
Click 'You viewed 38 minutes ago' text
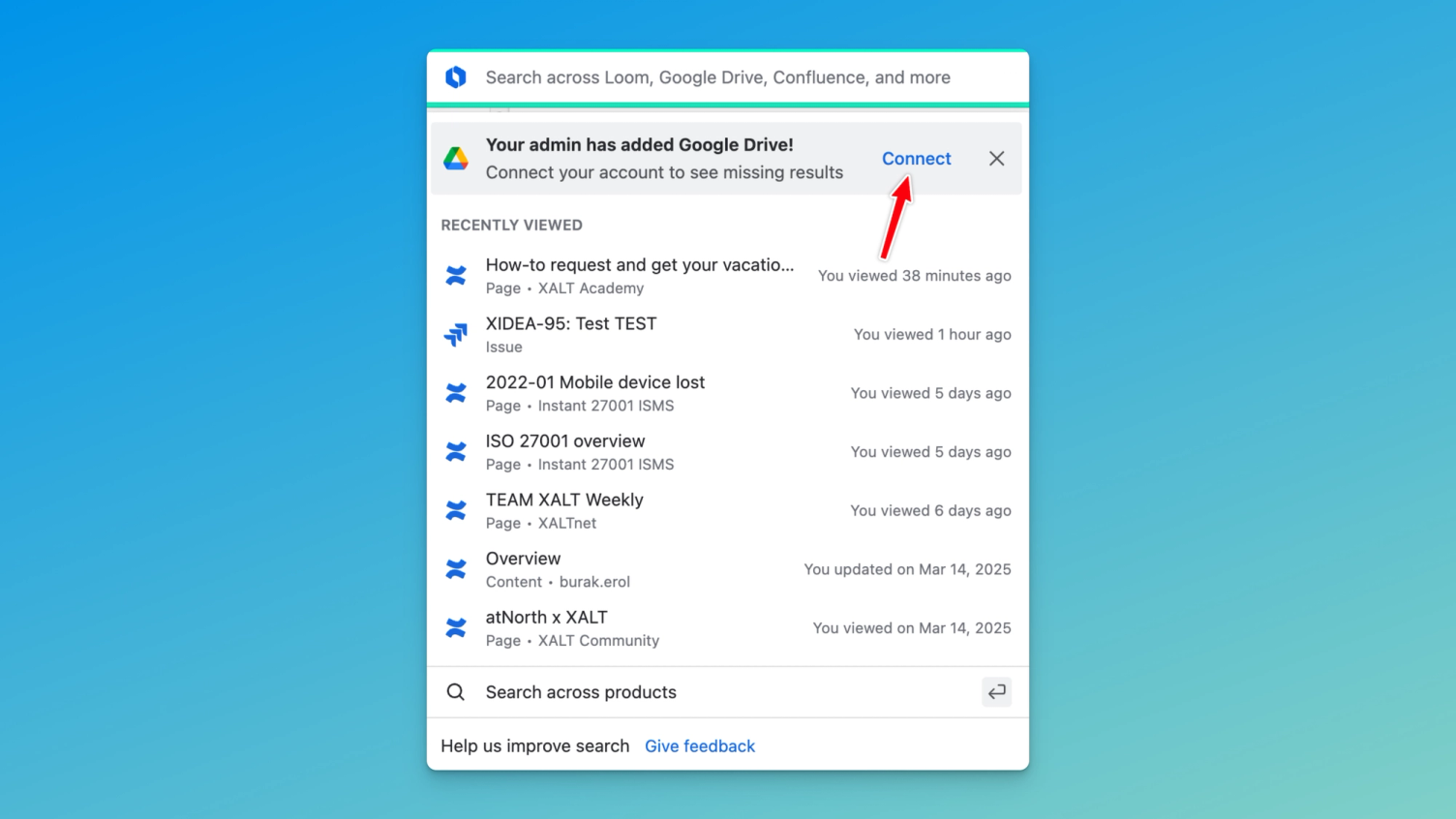[915, 276]
